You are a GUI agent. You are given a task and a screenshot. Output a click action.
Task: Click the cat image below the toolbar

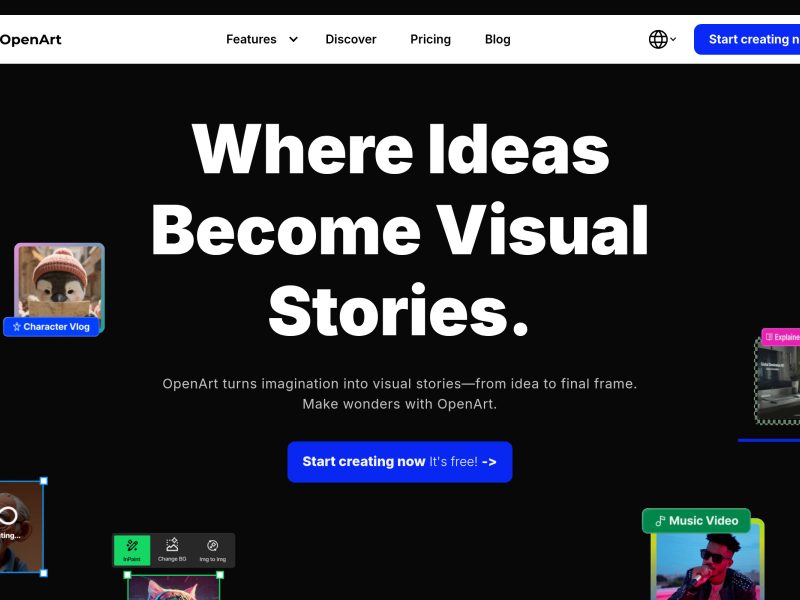tap(173, 588)
